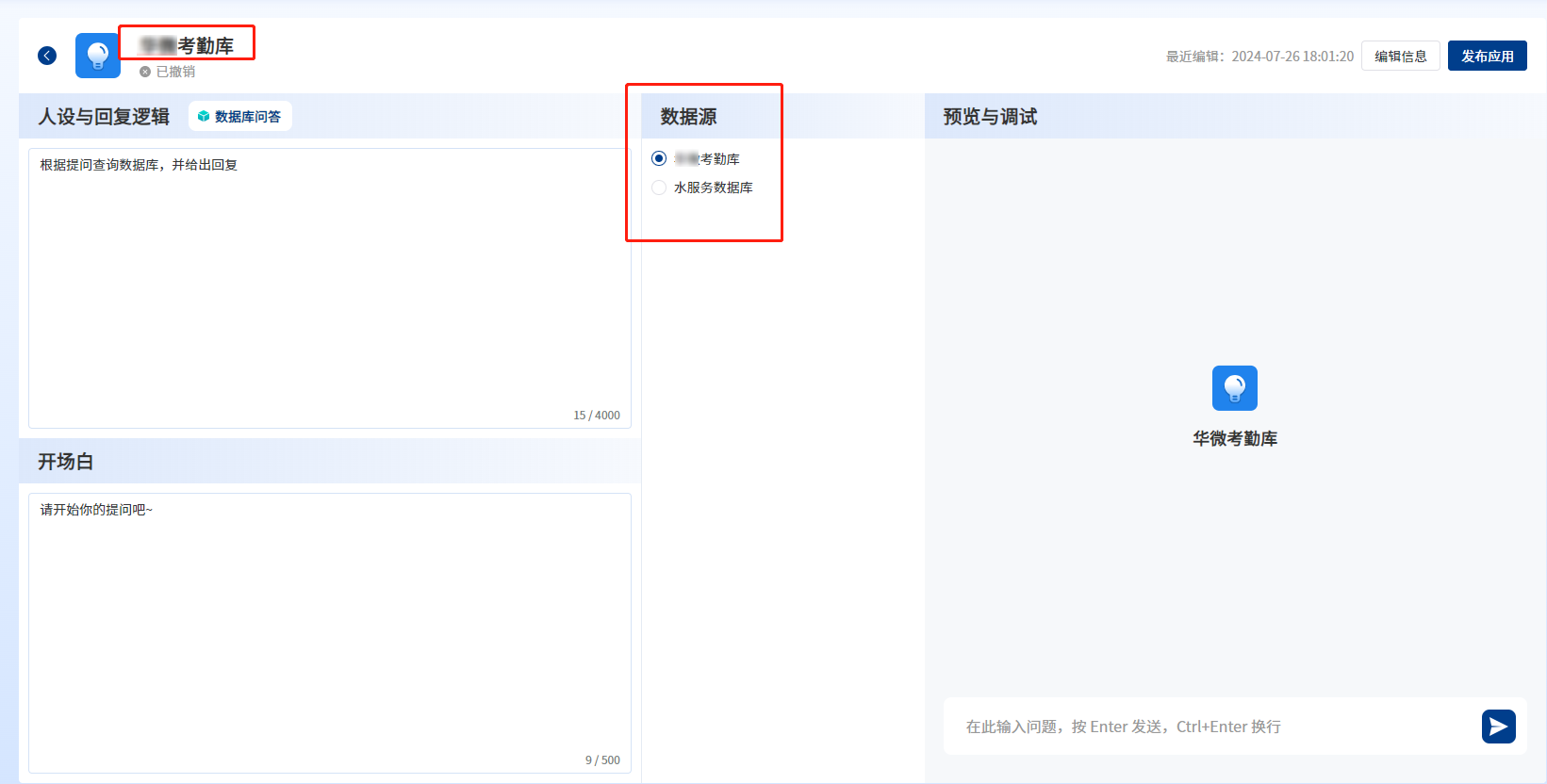Viewport: 1547px width, 784px height.
Task: Open 编辑信息 to edit app info
Action: (x=1400, y=57)
